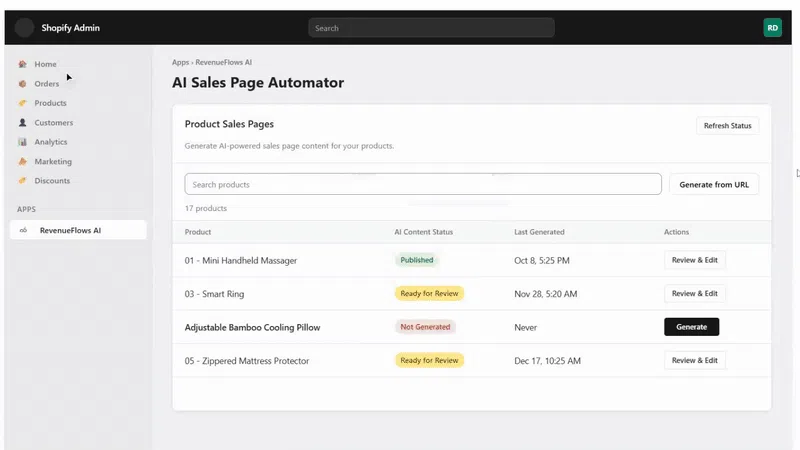
Task: Review & Edit the Smart Ring page
Action: [x=694, y=293]
